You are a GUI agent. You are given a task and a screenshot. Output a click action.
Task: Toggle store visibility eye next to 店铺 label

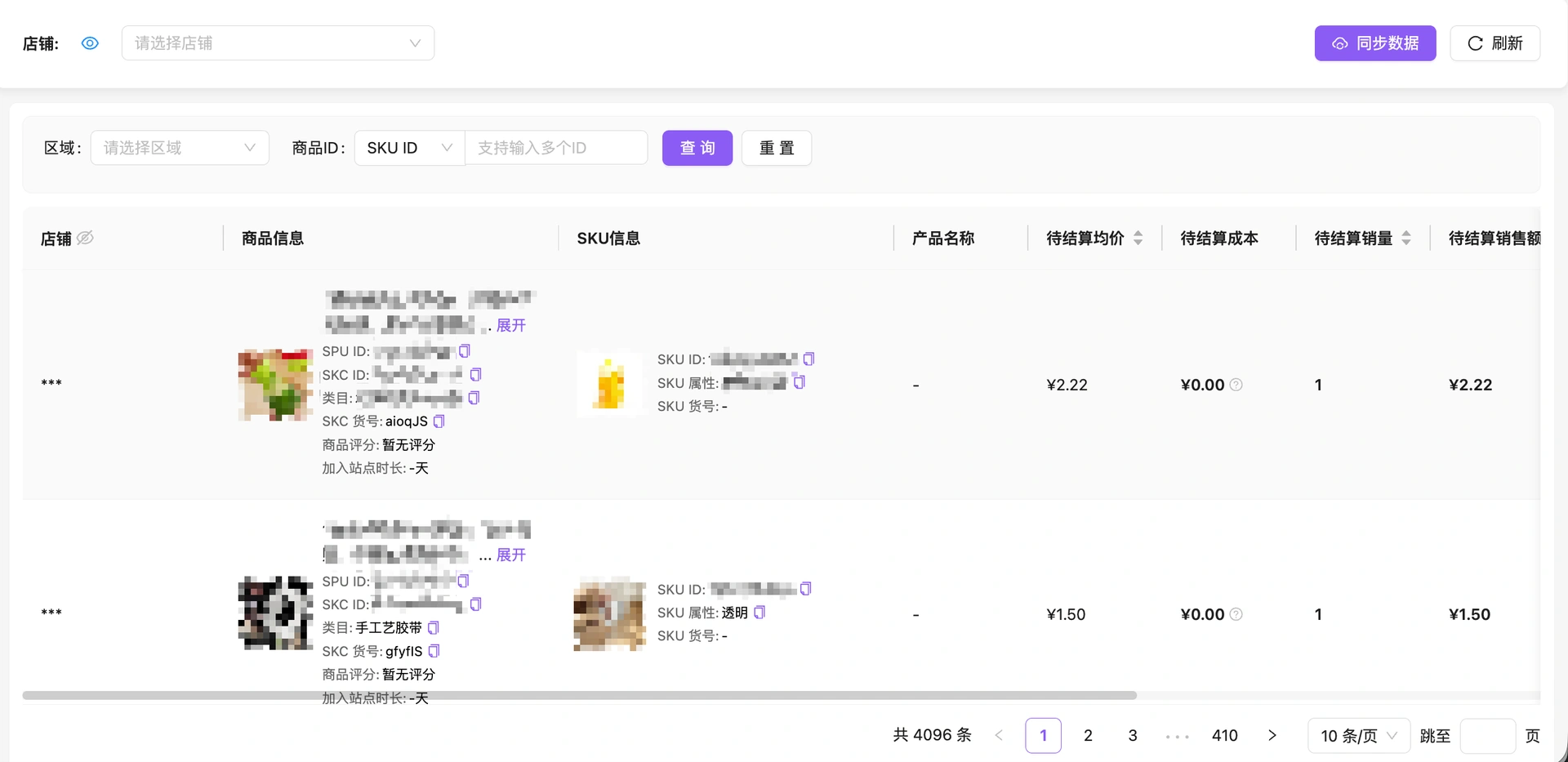pyautogui.click(x=90, y=43)
